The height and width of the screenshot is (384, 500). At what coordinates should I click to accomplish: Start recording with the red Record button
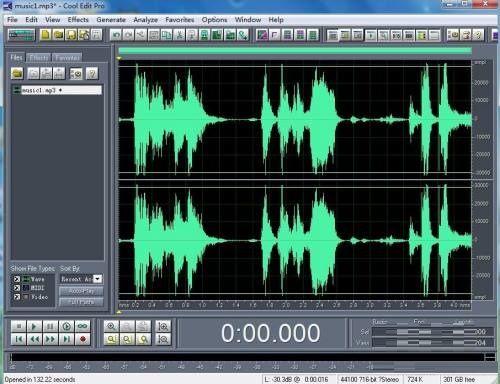point(83,339)
